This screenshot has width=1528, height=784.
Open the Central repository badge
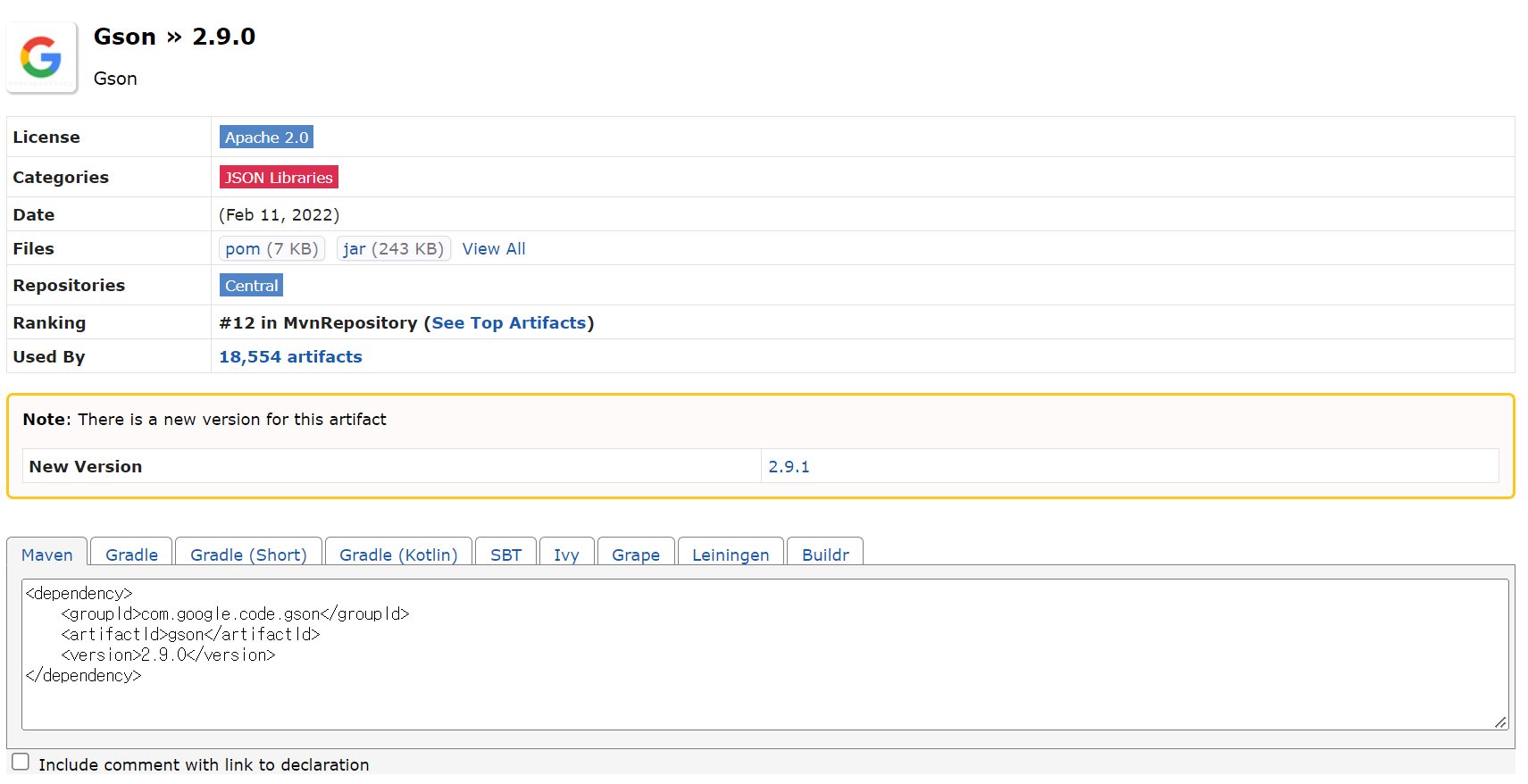coord(251,286)
